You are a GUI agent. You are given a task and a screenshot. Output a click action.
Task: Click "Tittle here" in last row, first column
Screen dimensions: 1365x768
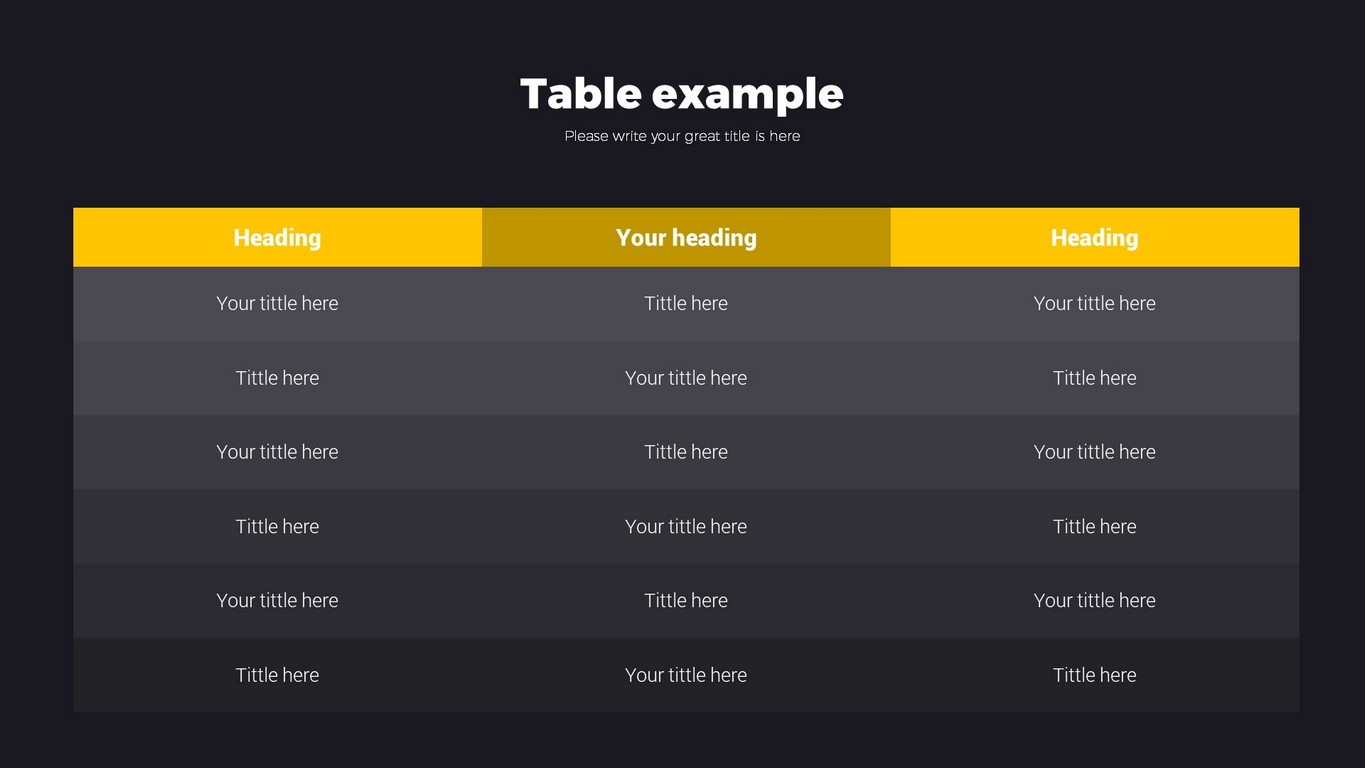[x=277, y=675]
